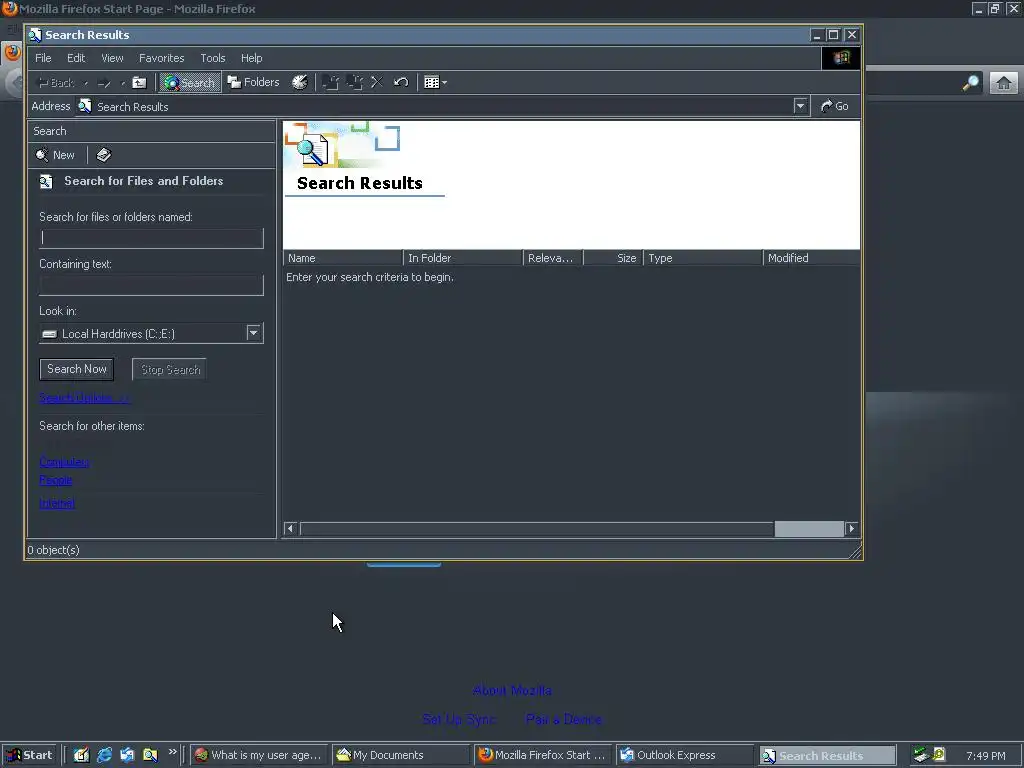Start a New search in the Search pane
Screen dimensions: 1024x768
point(56,155)
